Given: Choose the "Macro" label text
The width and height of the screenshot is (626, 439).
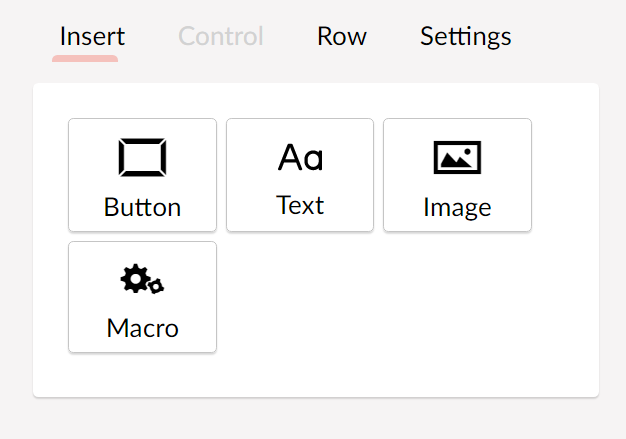Looking at the screenshot, I should coord(143,328).
